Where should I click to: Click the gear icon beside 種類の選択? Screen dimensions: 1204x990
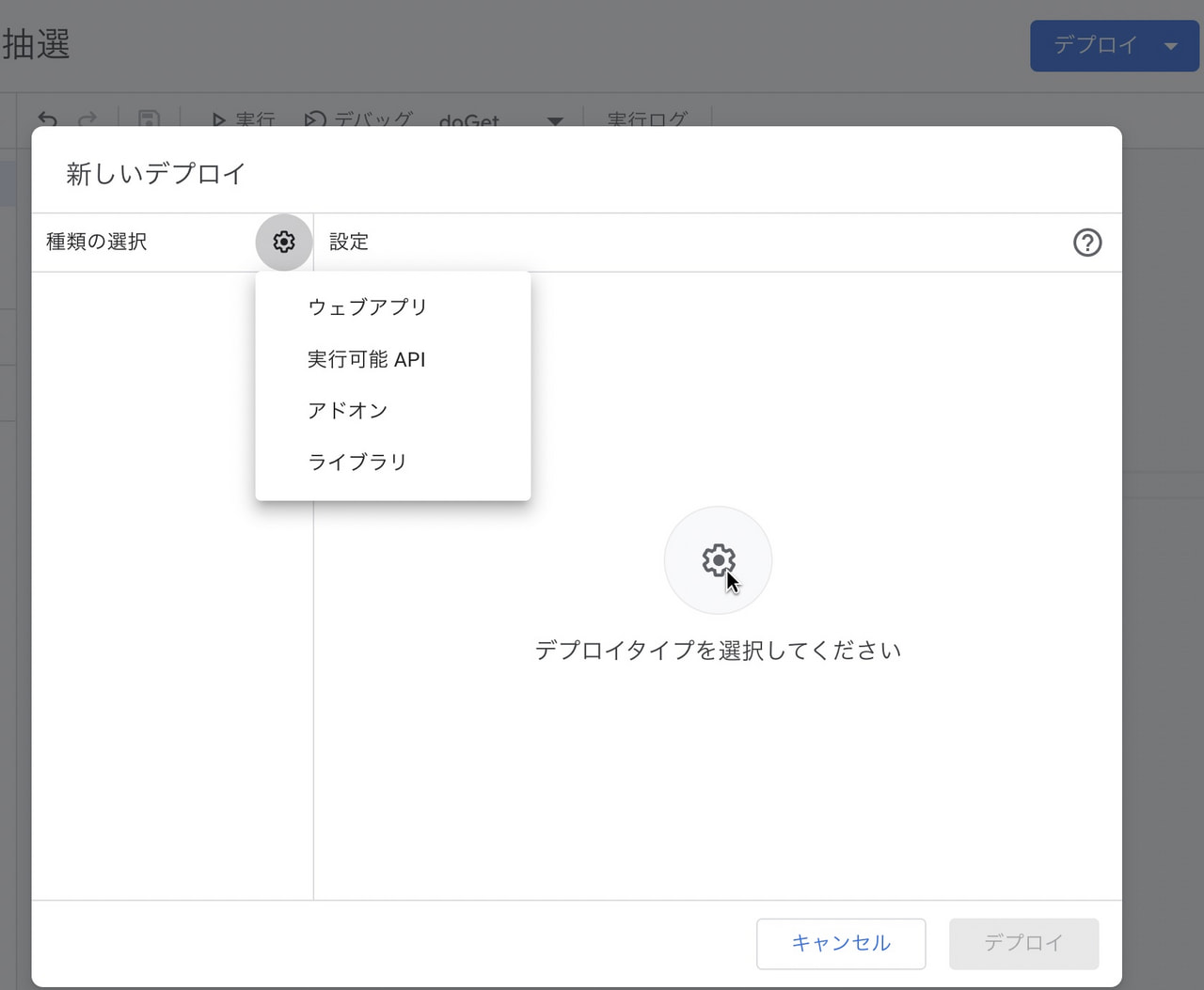[x=283, y=243]
